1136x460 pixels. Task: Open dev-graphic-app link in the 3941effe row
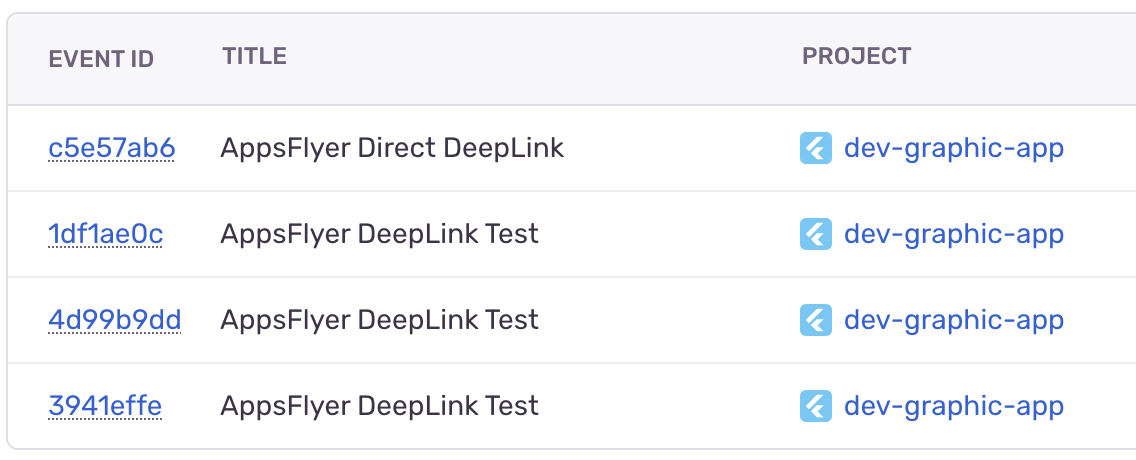[953, 406]
